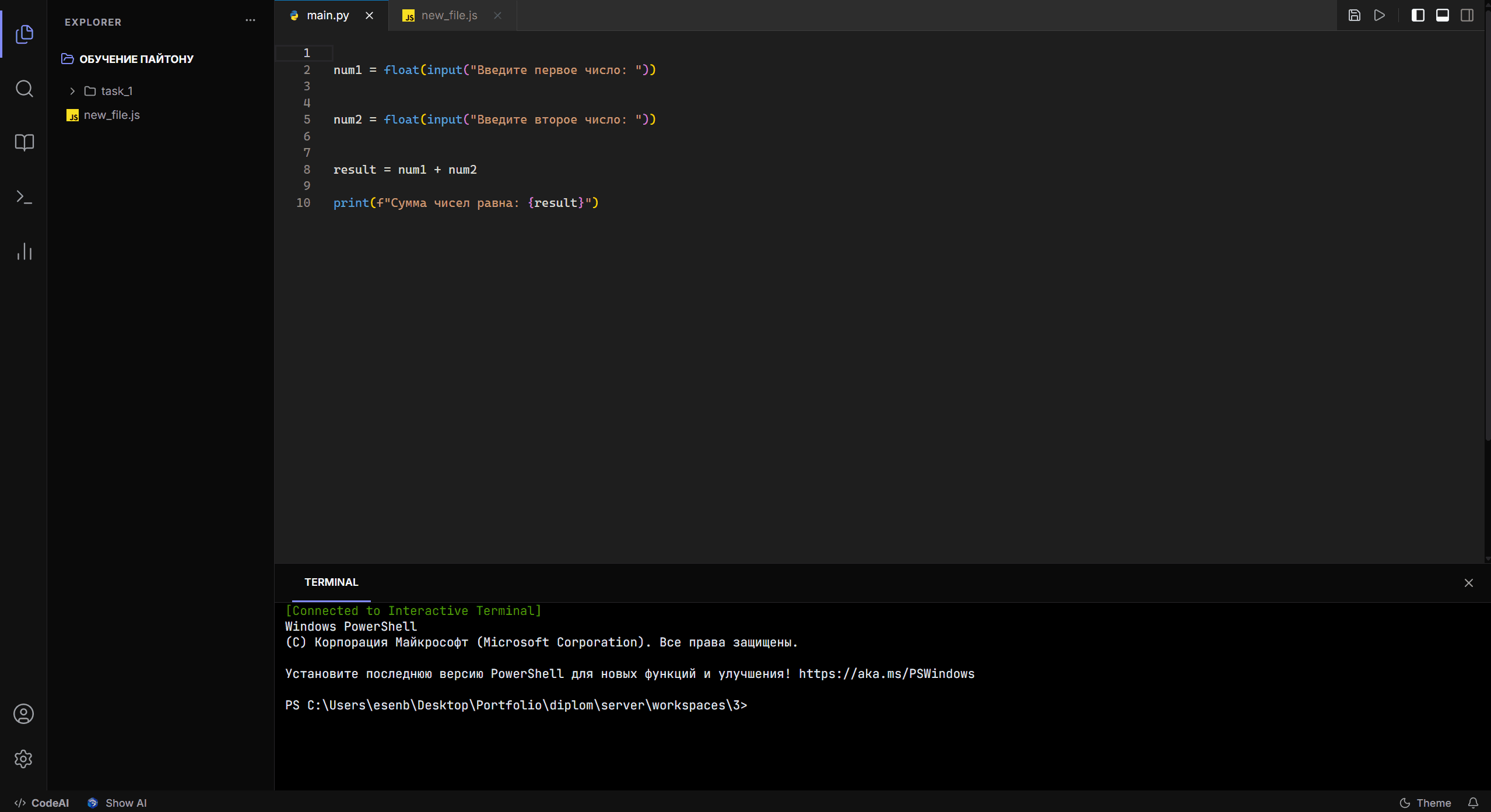Select the TERMINAL panel tab
The height and width of the screenshot is (812, 1491).
[331, 582]
